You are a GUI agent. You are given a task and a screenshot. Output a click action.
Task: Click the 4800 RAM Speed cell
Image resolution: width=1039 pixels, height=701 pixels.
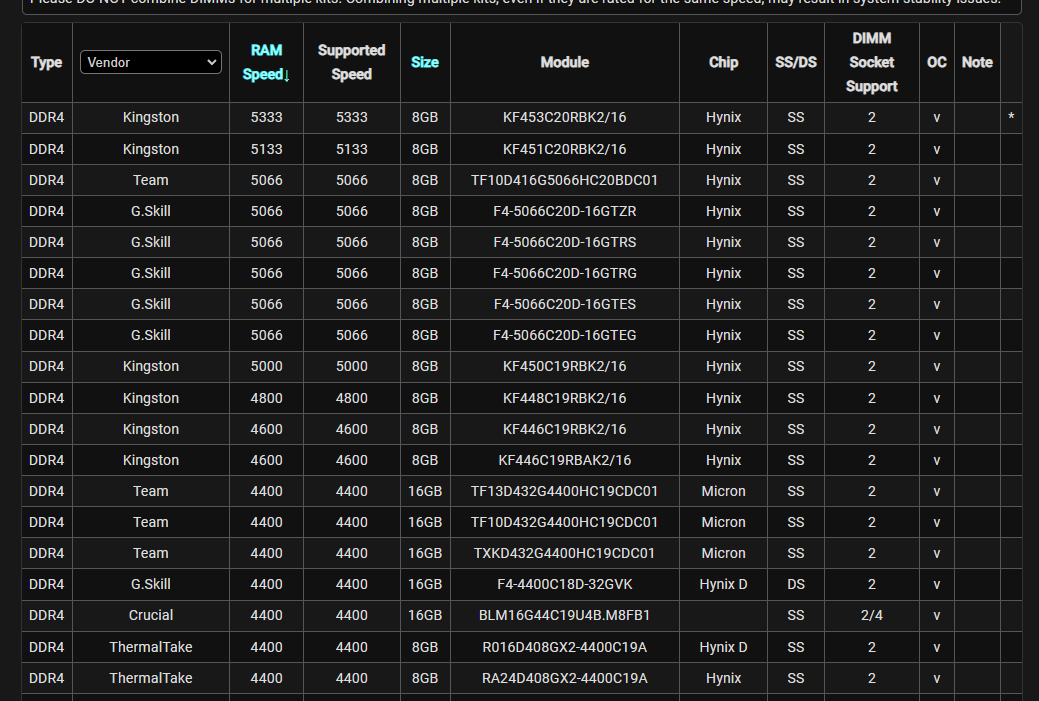[x=266, y=398]
